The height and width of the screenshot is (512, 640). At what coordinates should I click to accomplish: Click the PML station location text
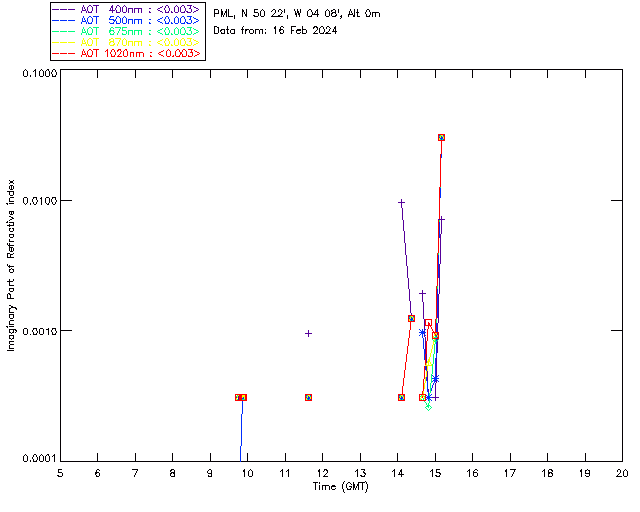[x=297, y=14]
